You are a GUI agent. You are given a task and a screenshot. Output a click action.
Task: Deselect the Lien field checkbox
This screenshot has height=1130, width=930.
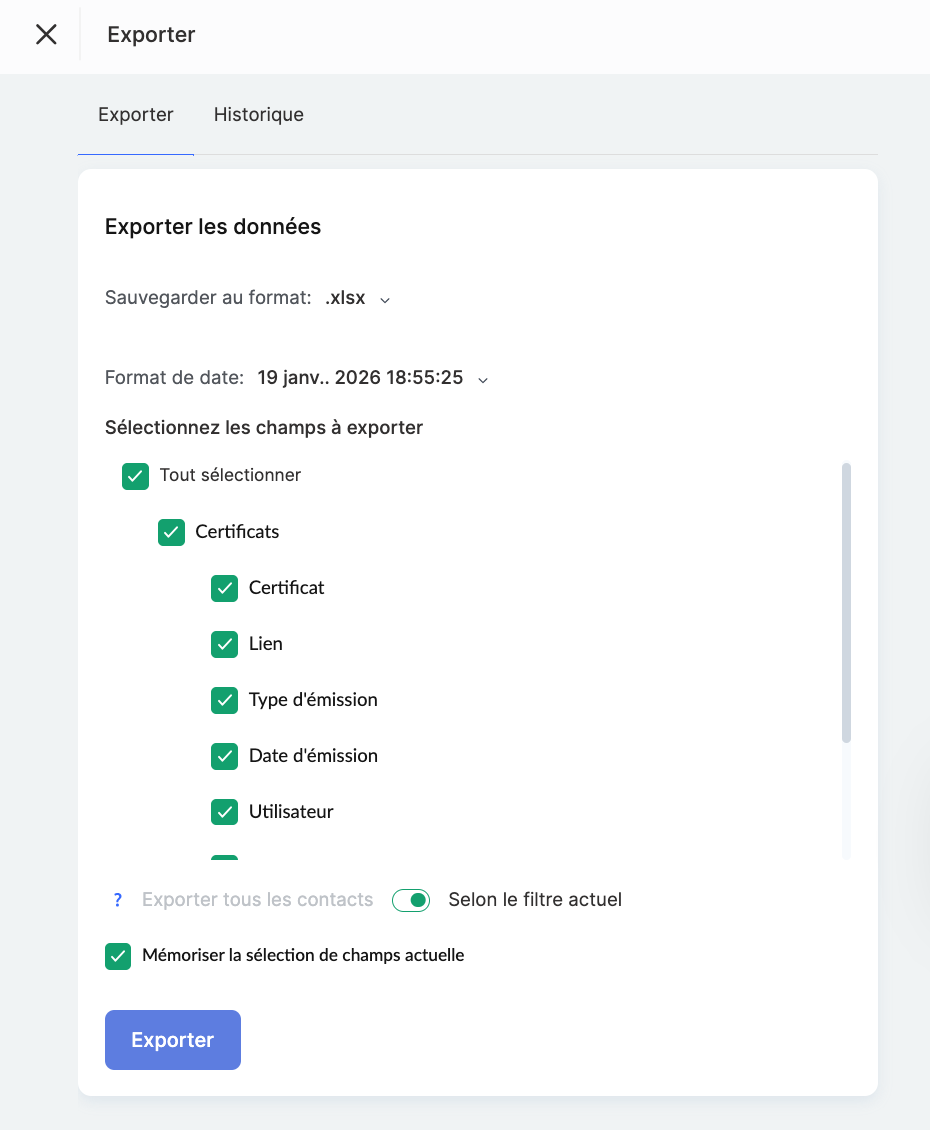click(x=224, y=644)
